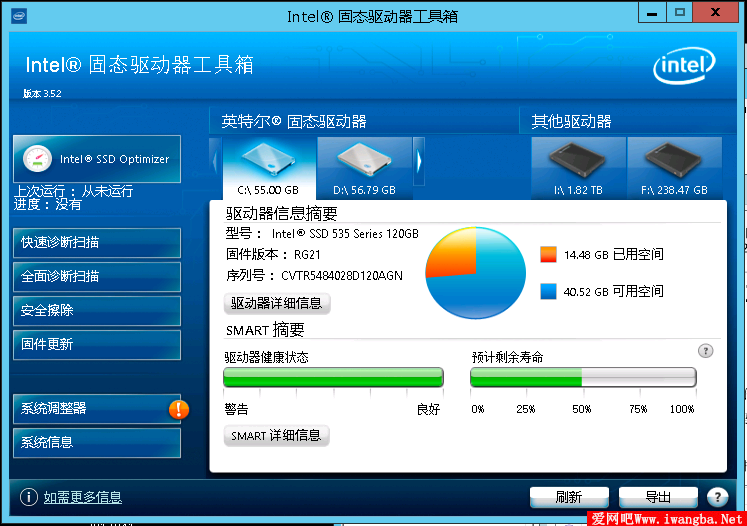Viewport: 747px width, 526px height.
Task: Open help with the bottom question mark icon
Action: pyautogui.click(x=717, y=497)
